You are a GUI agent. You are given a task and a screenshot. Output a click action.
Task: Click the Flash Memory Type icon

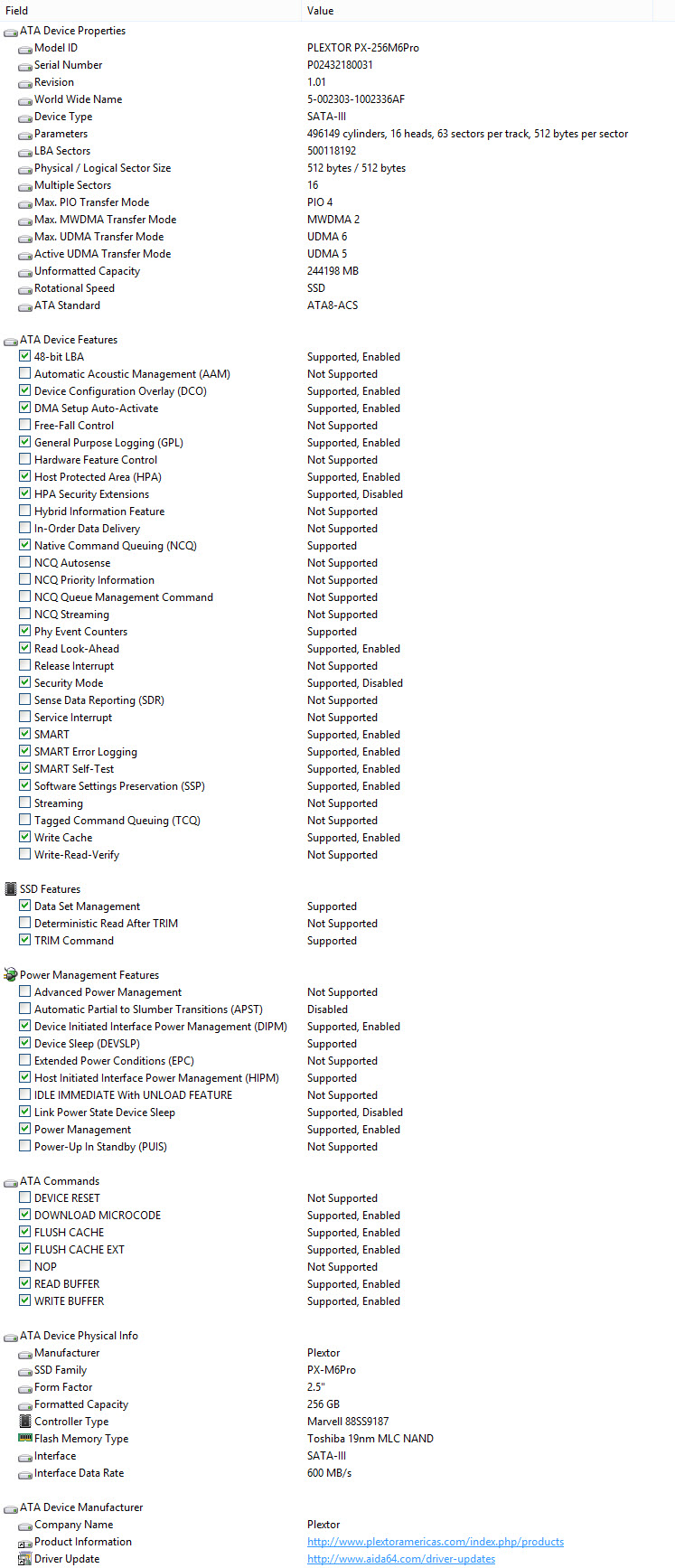(x=25, y=1438)
